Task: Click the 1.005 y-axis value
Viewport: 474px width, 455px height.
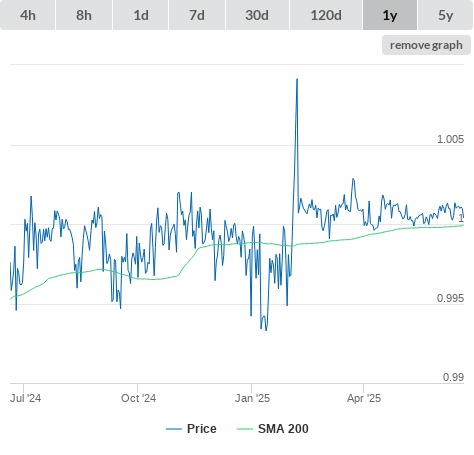Action: click(450, 139)
